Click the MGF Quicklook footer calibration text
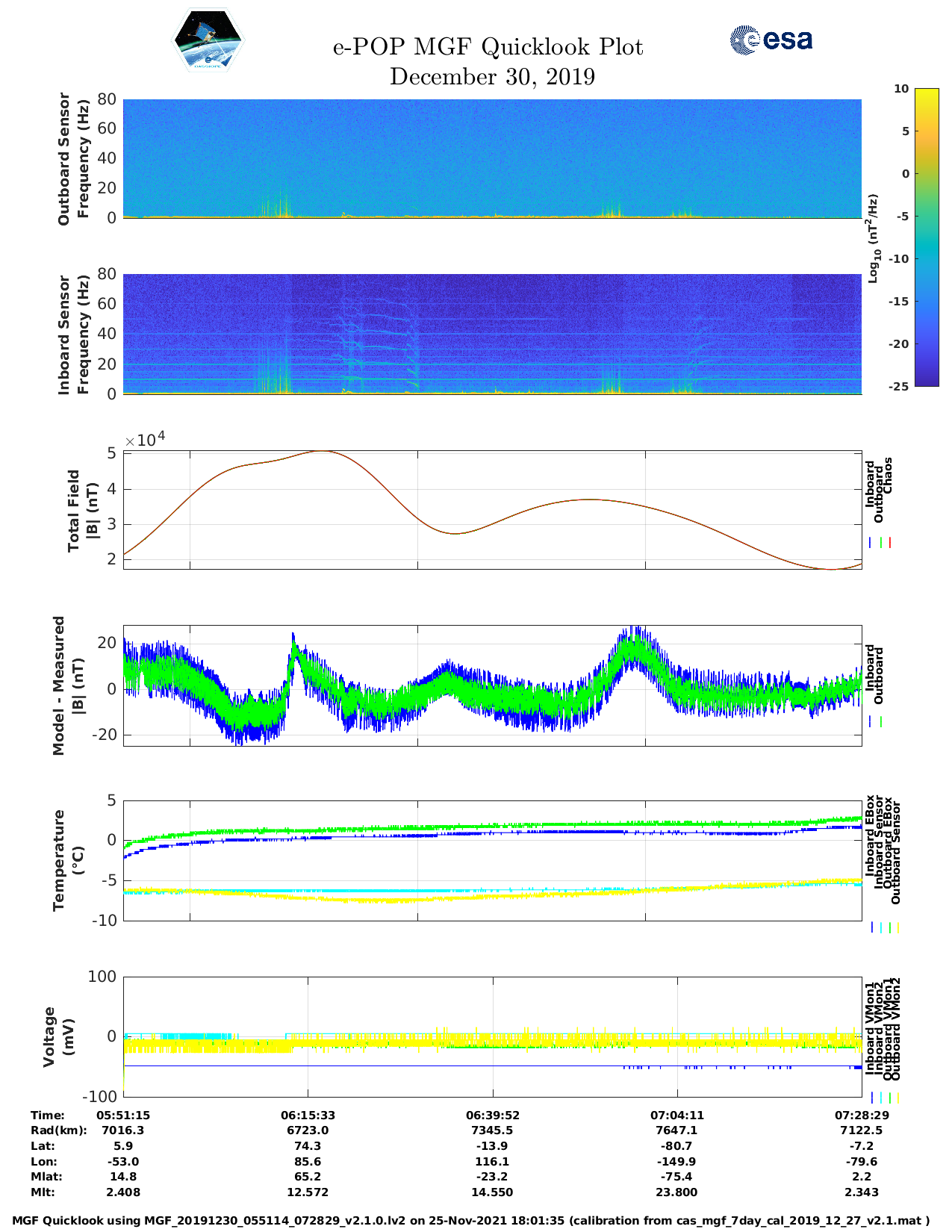 coord(471,1221)
